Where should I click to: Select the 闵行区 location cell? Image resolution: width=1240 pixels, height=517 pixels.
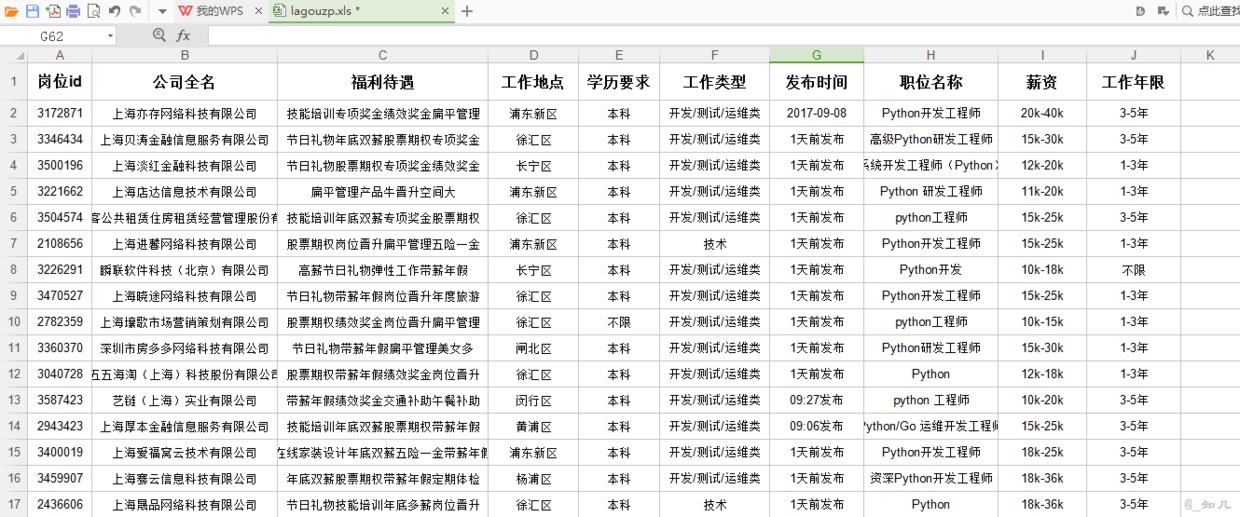533,400
